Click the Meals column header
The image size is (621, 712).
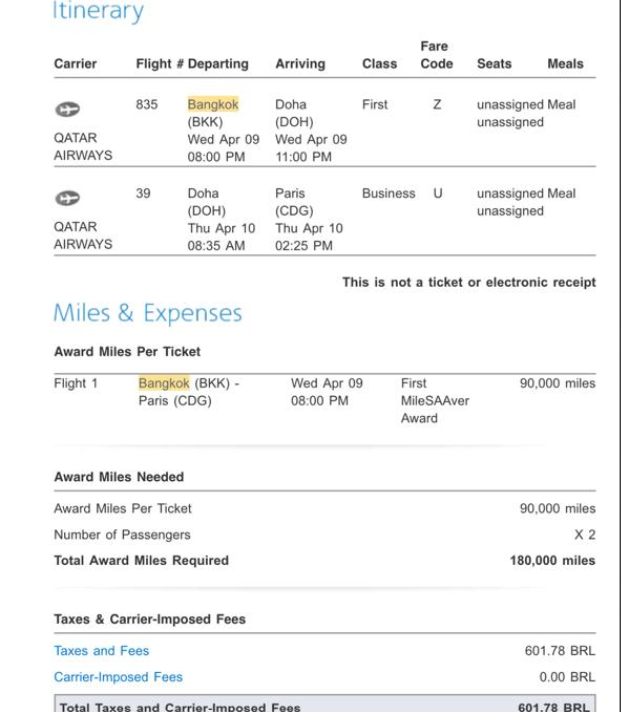(565, 64)
